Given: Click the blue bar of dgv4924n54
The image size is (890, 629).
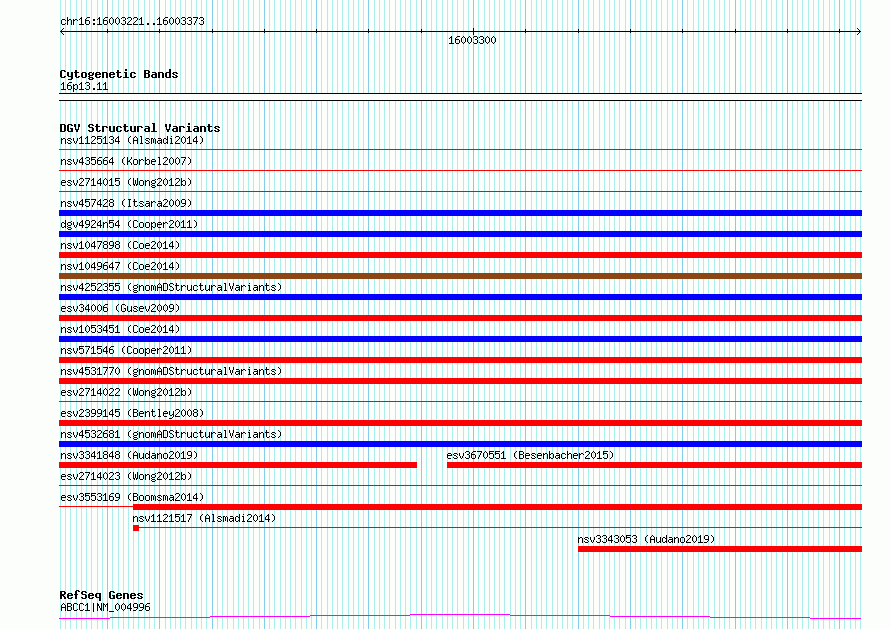Looking at the screenshot, I should pyautogui.click(x=460, y=234).
